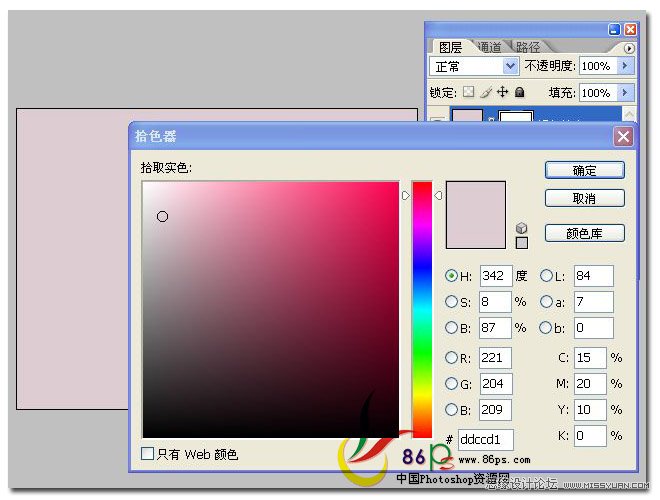
Task: Select the S saturation radio button
Action: (x=451, y=302)
